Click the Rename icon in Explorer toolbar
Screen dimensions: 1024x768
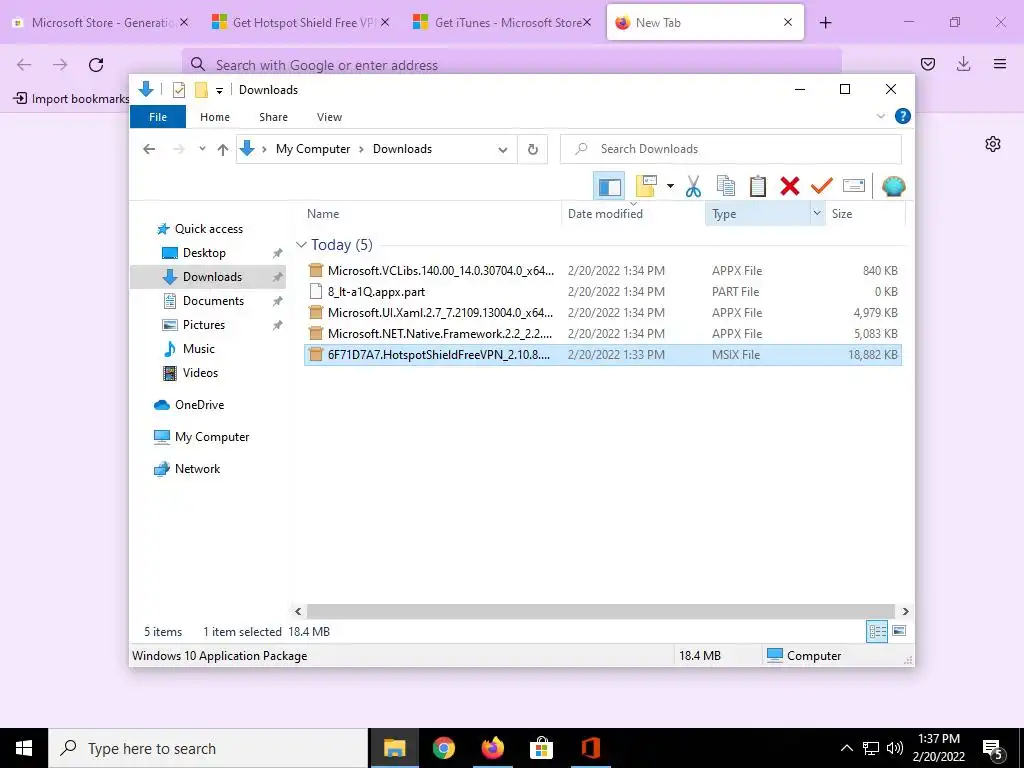click(854, 186)
